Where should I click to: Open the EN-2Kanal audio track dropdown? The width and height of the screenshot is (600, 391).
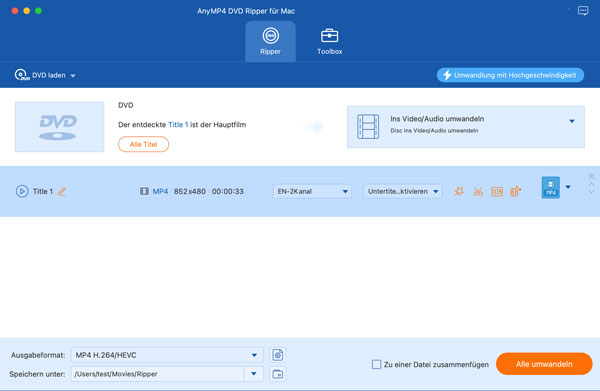coord(312,191)
